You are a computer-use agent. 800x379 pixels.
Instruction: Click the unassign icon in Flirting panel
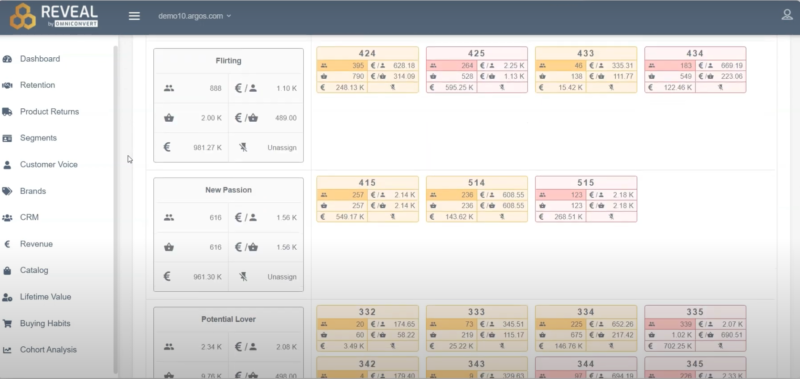243,147
